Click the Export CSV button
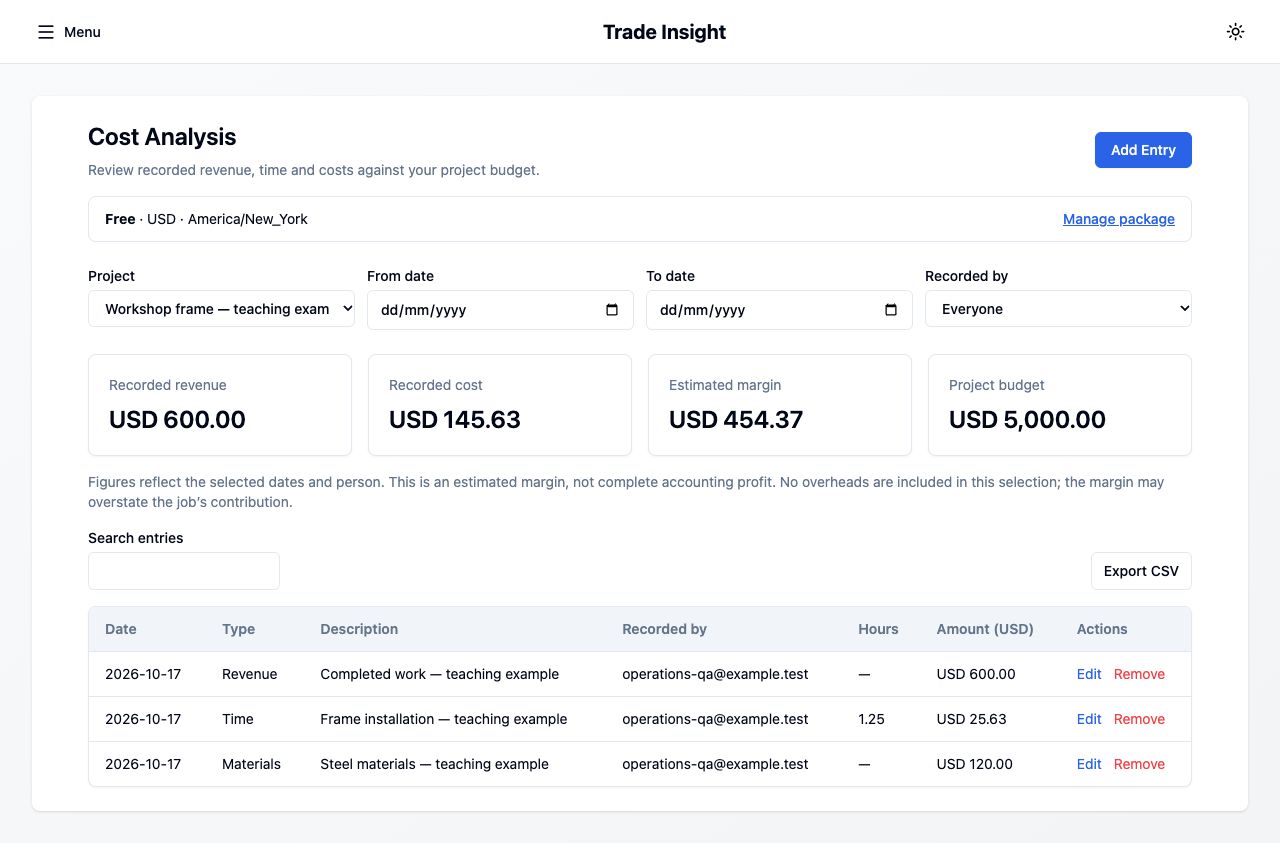Screen dimensions: 1280x843 tap(1141, 571)
